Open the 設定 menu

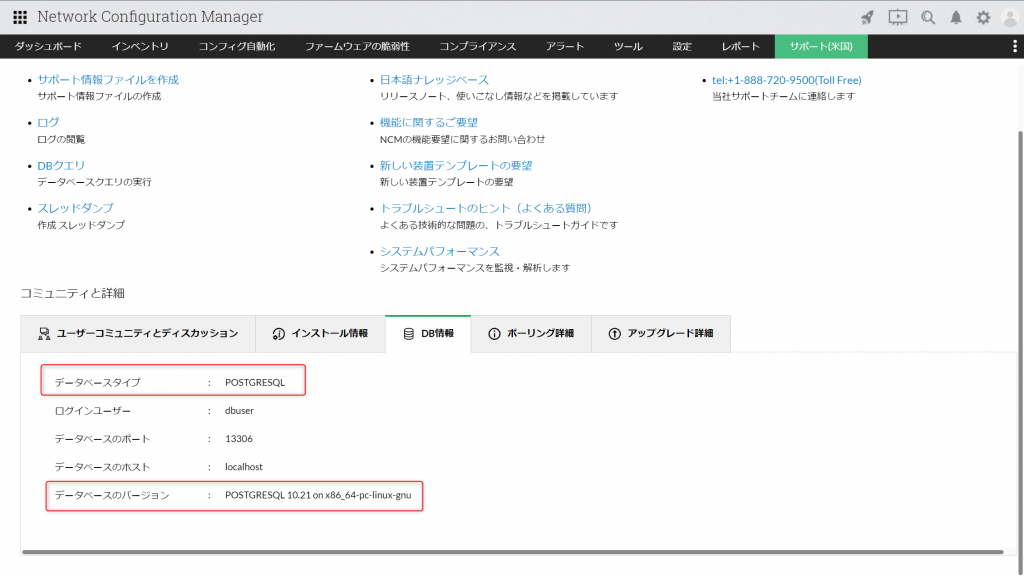(682, 46)
